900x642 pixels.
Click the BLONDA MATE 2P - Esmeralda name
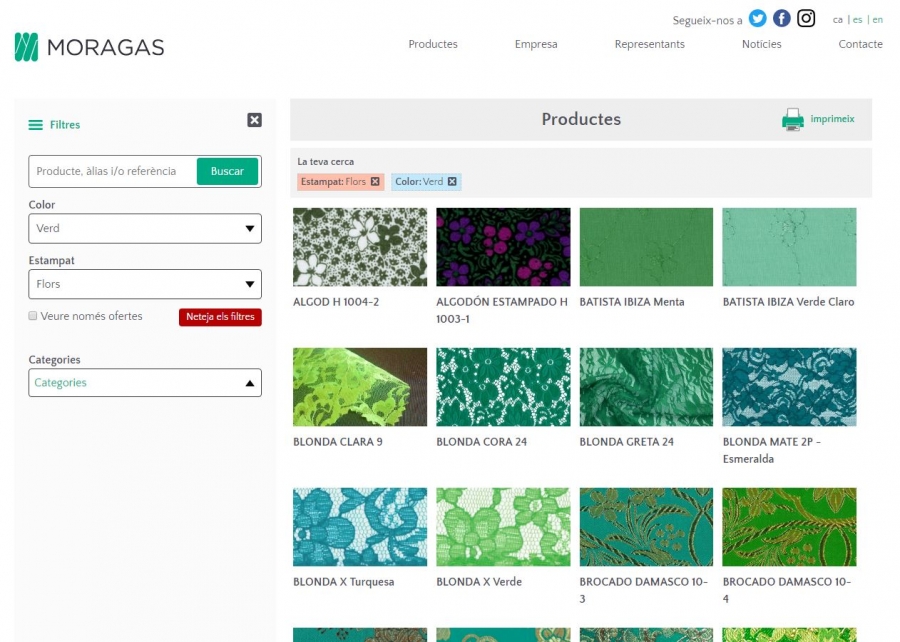(x=772, y=450)
